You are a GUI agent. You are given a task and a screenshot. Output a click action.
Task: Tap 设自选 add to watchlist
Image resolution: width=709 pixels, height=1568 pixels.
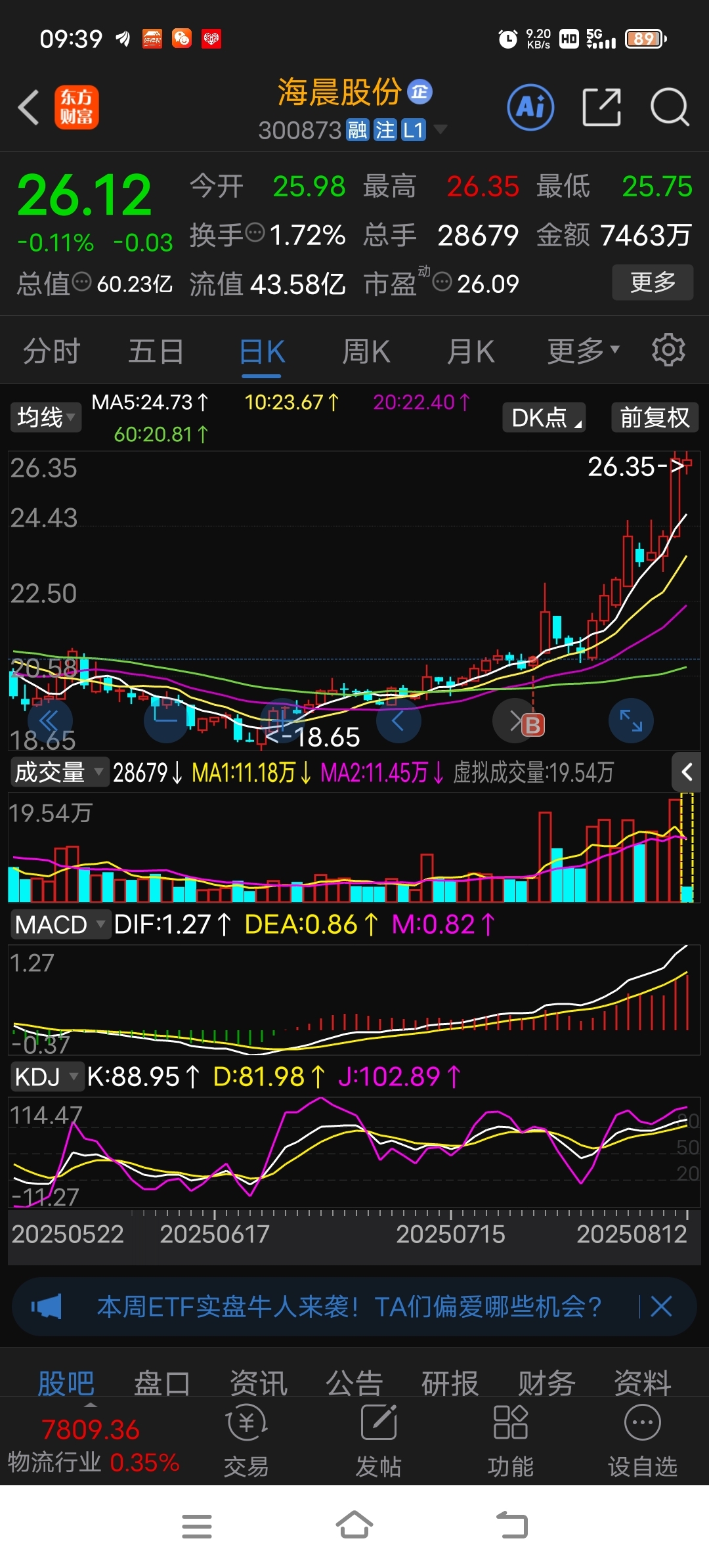(643, 1440)
